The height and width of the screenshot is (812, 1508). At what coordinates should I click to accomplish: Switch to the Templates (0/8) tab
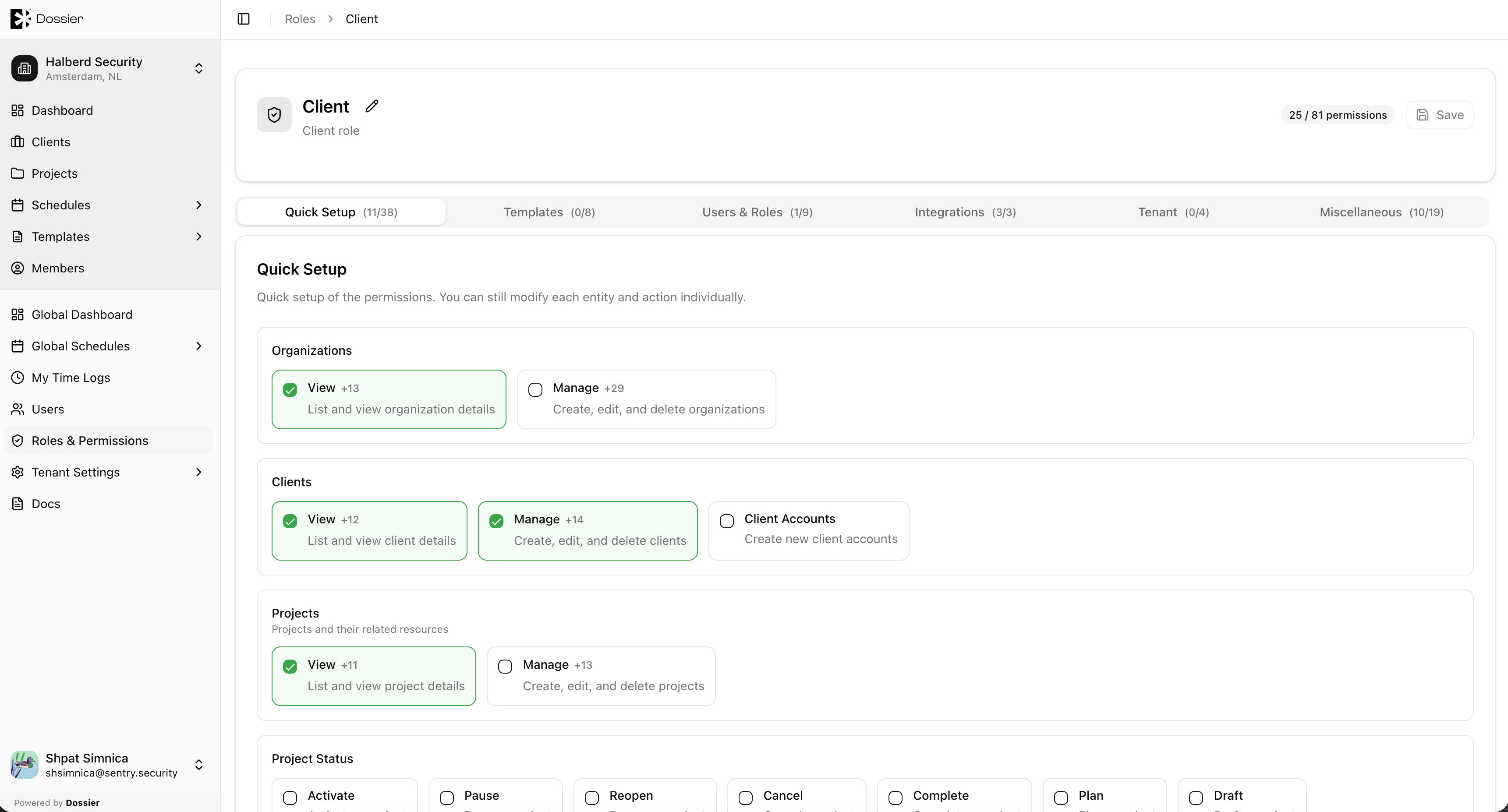[549, 212]
